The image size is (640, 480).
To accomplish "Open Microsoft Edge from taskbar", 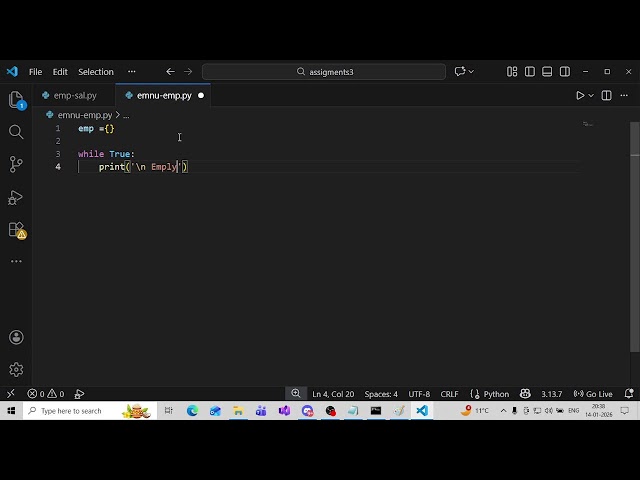I will point(192,411).
